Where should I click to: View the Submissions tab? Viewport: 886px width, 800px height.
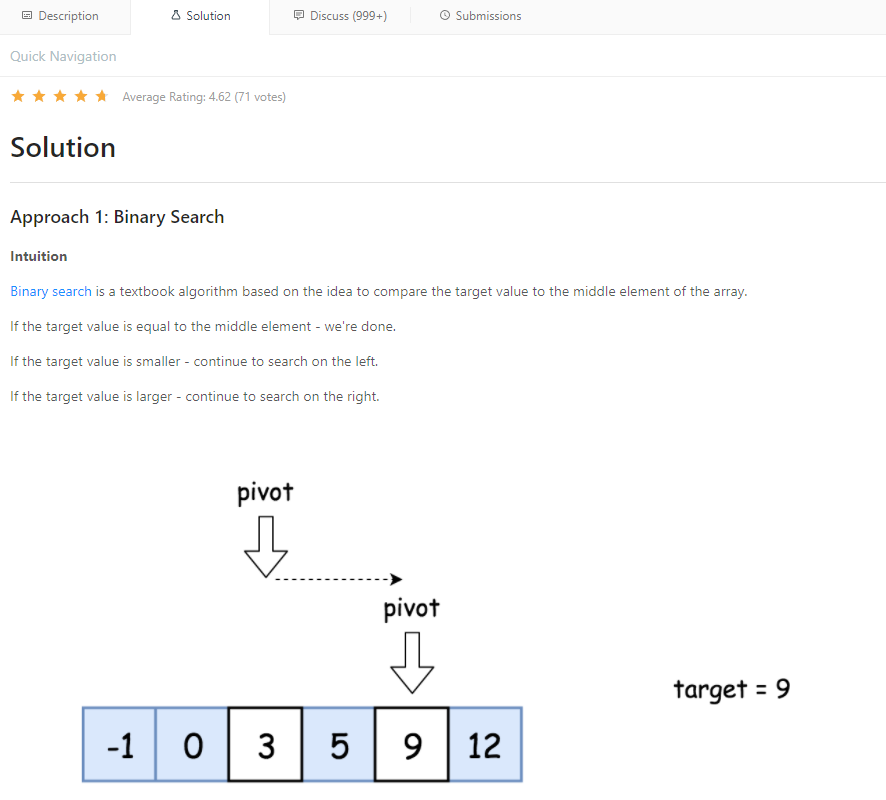coord(480,16)
